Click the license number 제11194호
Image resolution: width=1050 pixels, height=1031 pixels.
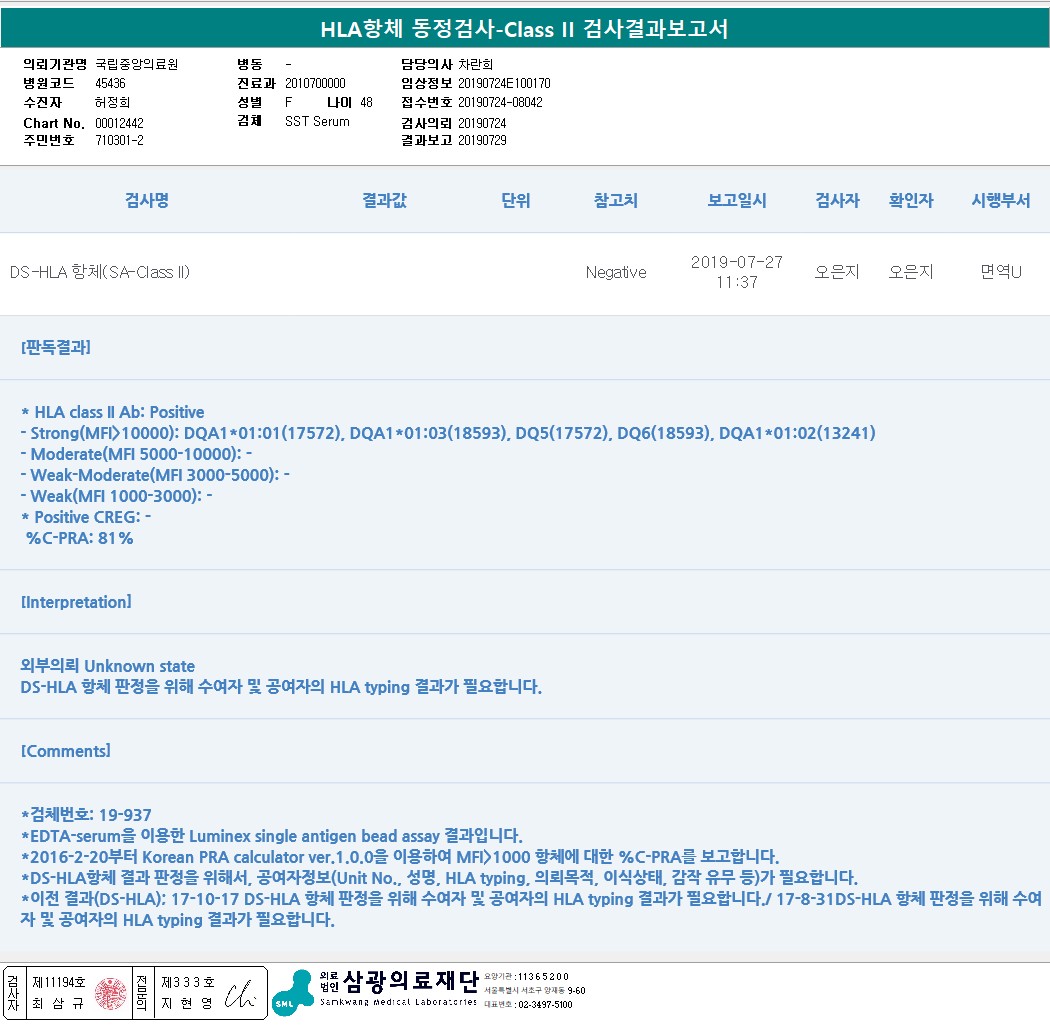pyautogui.click(x=59, y=983)
